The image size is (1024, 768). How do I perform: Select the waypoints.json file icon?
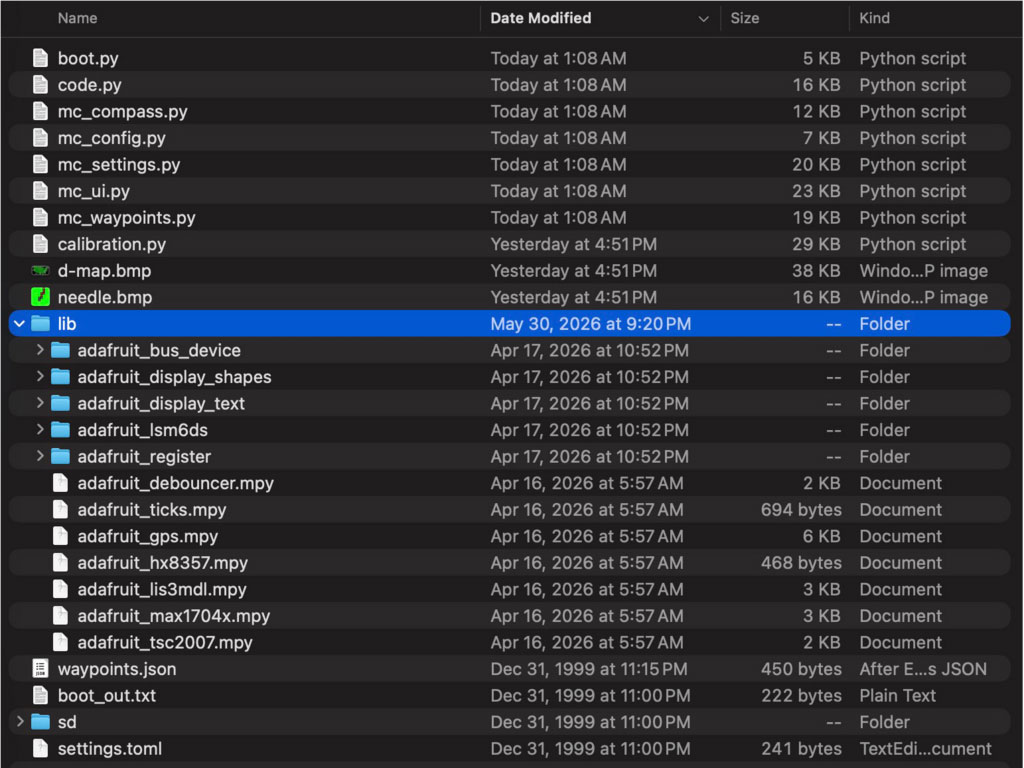click(x=40, y=669)
